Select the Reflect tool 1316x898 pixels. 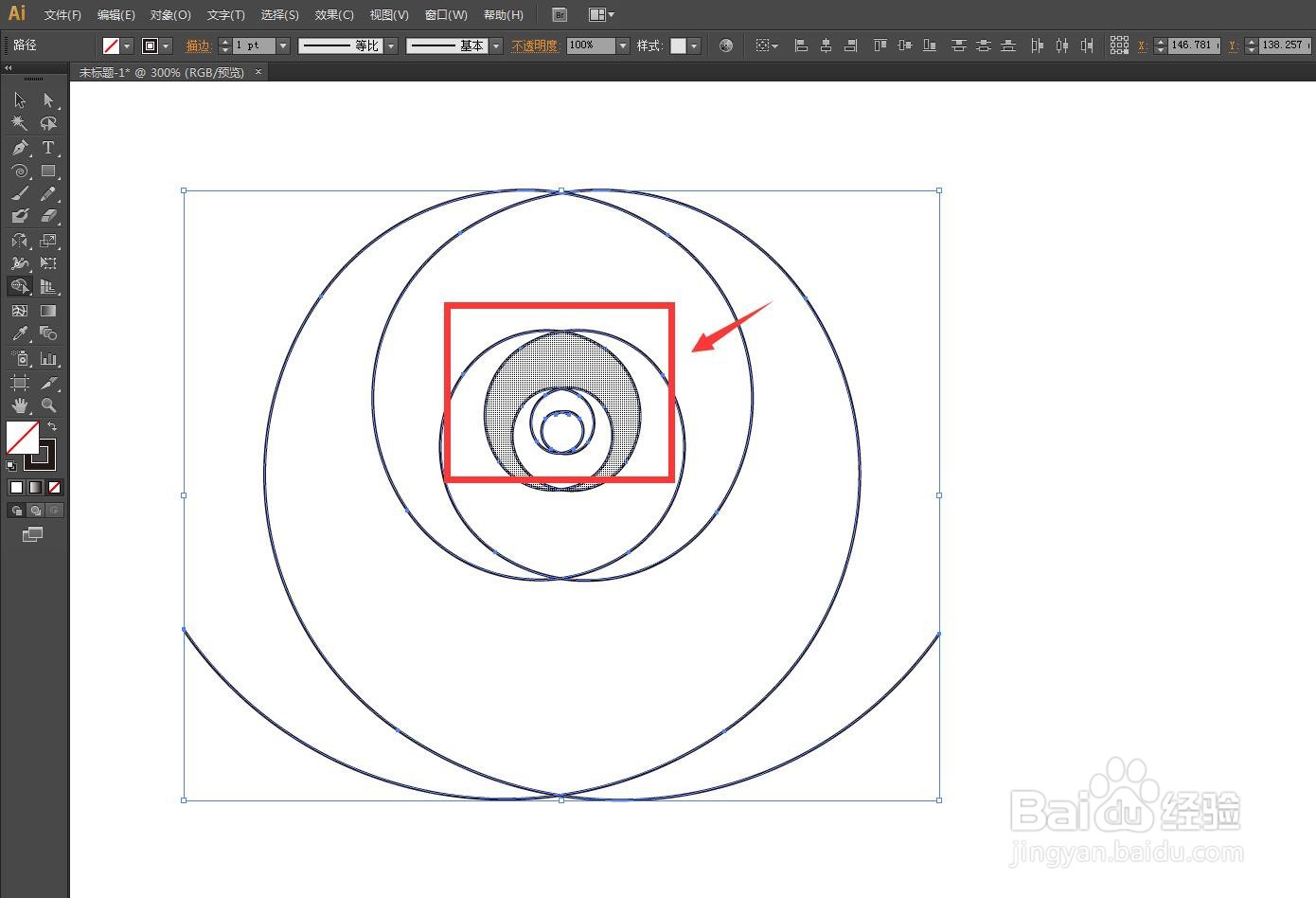(20, 241)
